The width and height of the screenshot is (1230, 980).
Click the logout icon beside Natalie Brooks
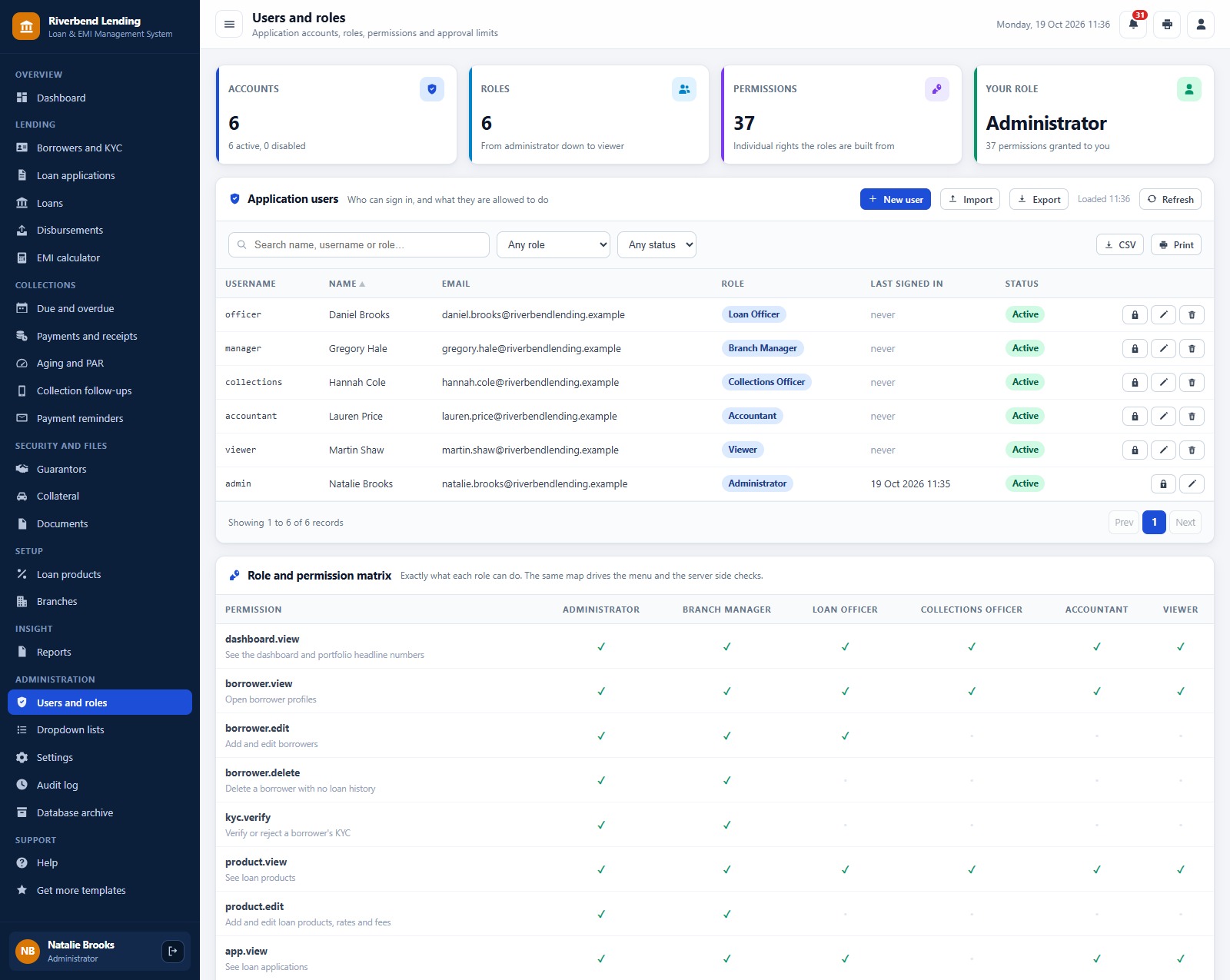[x=173, y=951]
